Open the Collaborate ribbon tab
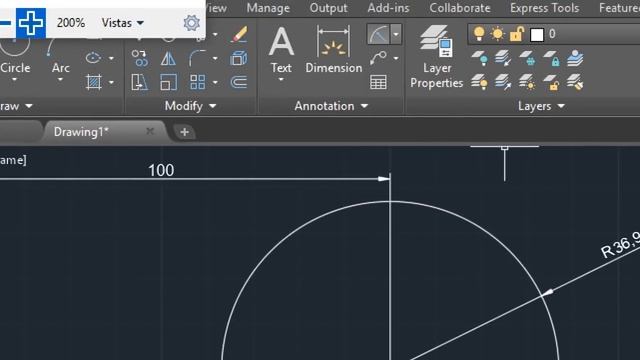Image resolution: width=640 pixels, height=360 pixels. (x=460, y=8)
